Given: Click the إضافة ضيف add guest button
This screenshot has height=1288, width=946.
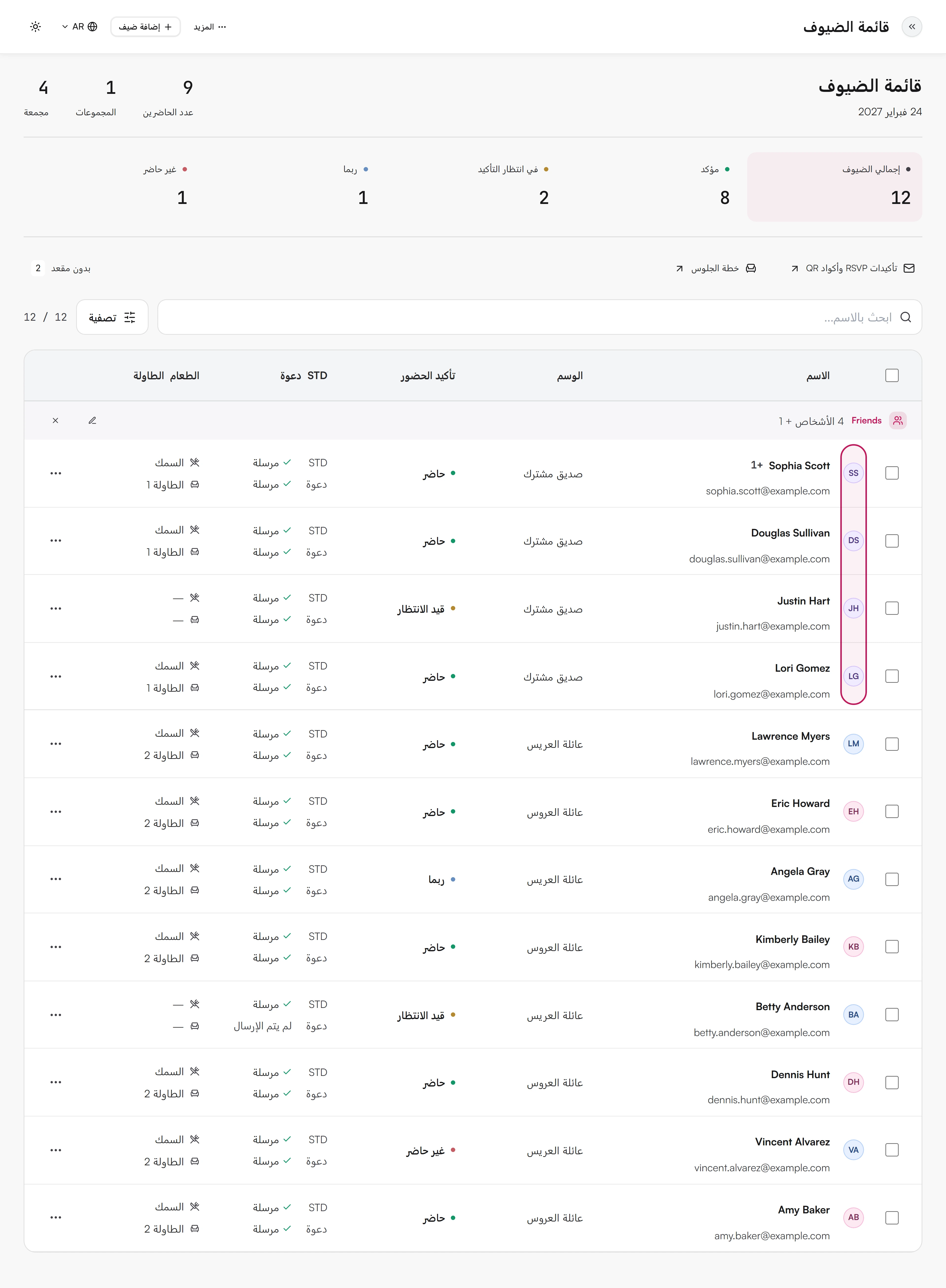Looking at the screenshot, I should coord(145,27).
